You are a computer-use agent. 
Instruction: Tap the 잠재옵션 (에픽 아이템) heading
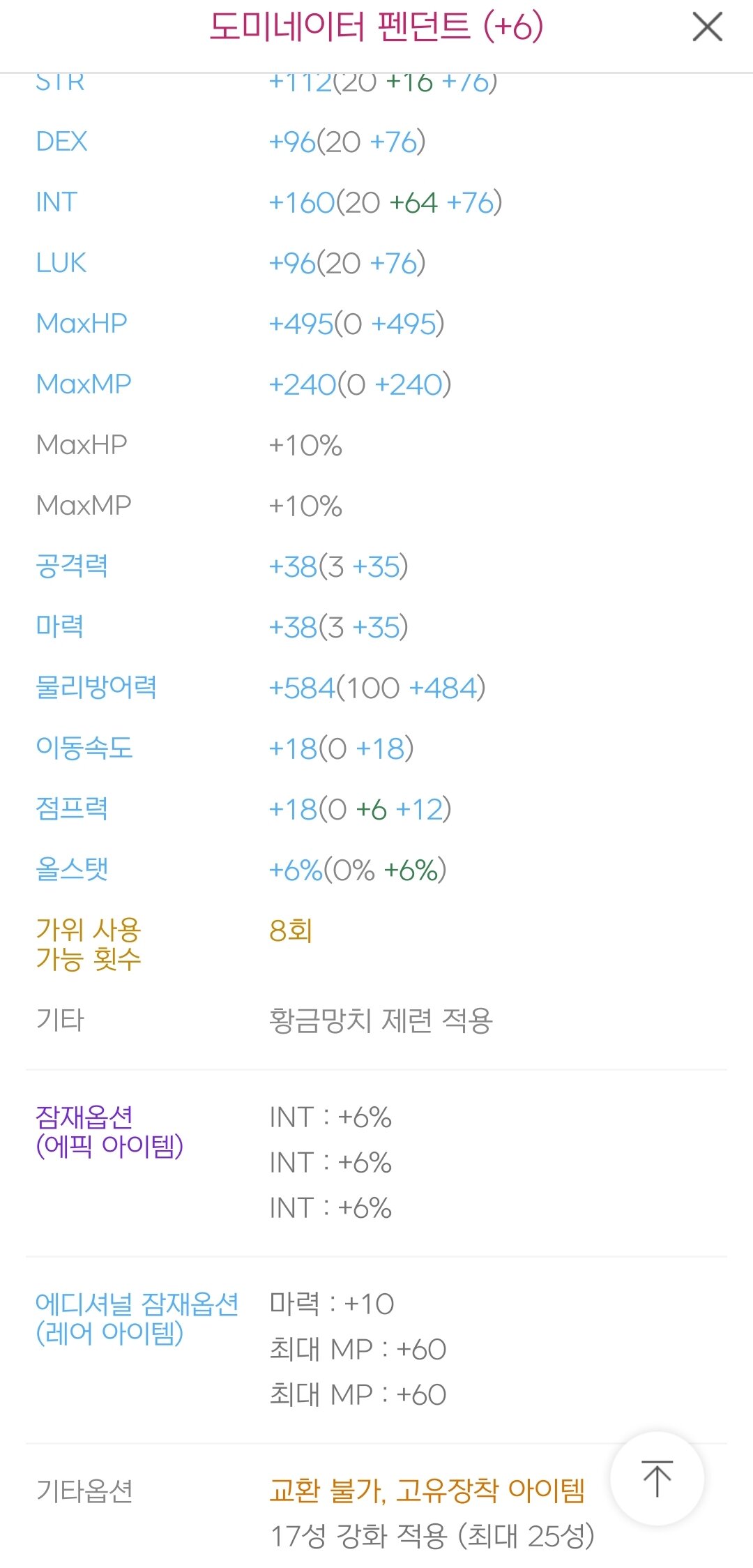[x=109, y=1131]
